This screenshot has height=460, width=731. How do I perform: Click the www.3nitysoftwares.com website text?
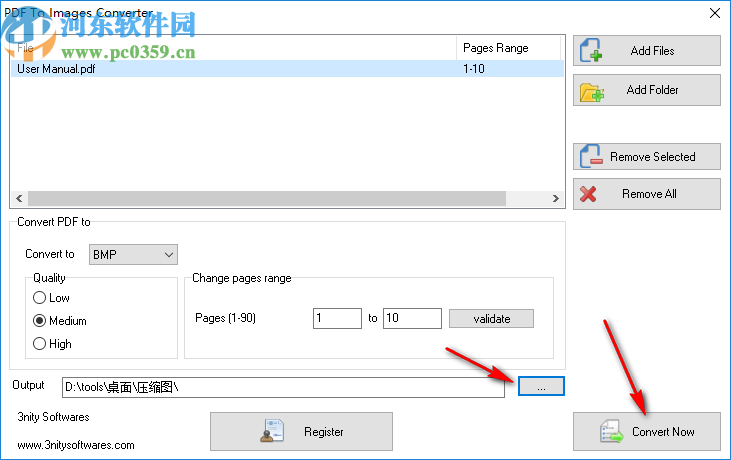(76, 445)
